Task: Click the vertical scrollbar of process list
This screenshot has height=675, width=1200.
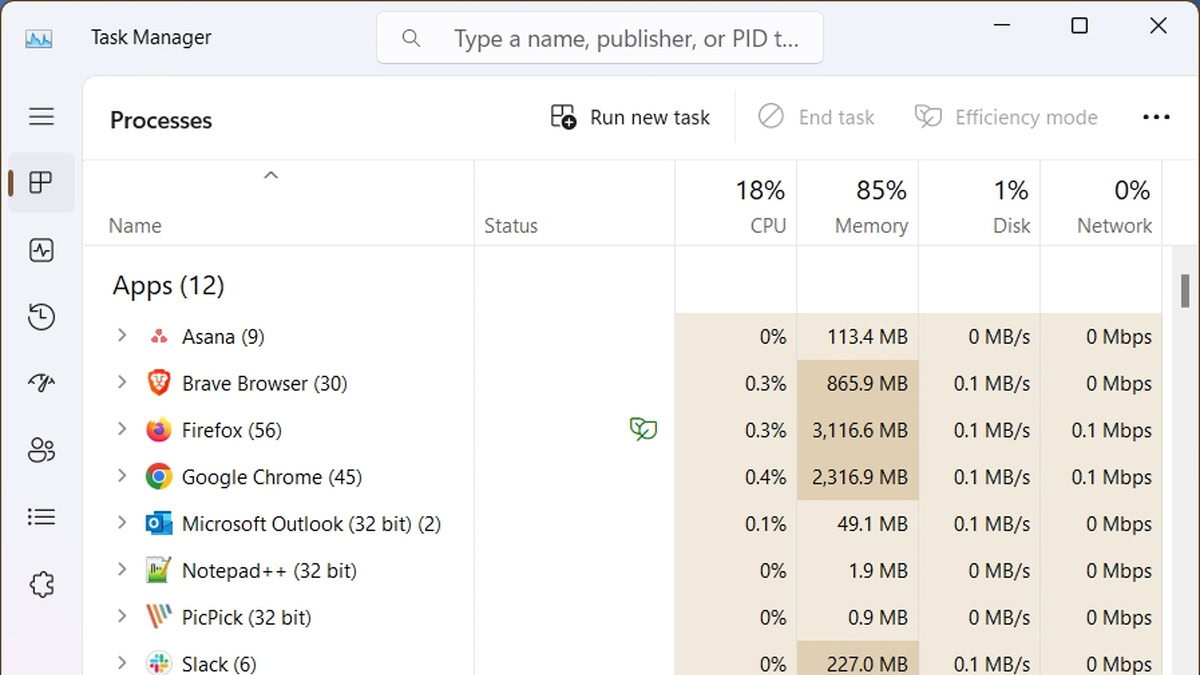Action: tap(1180, 291)
